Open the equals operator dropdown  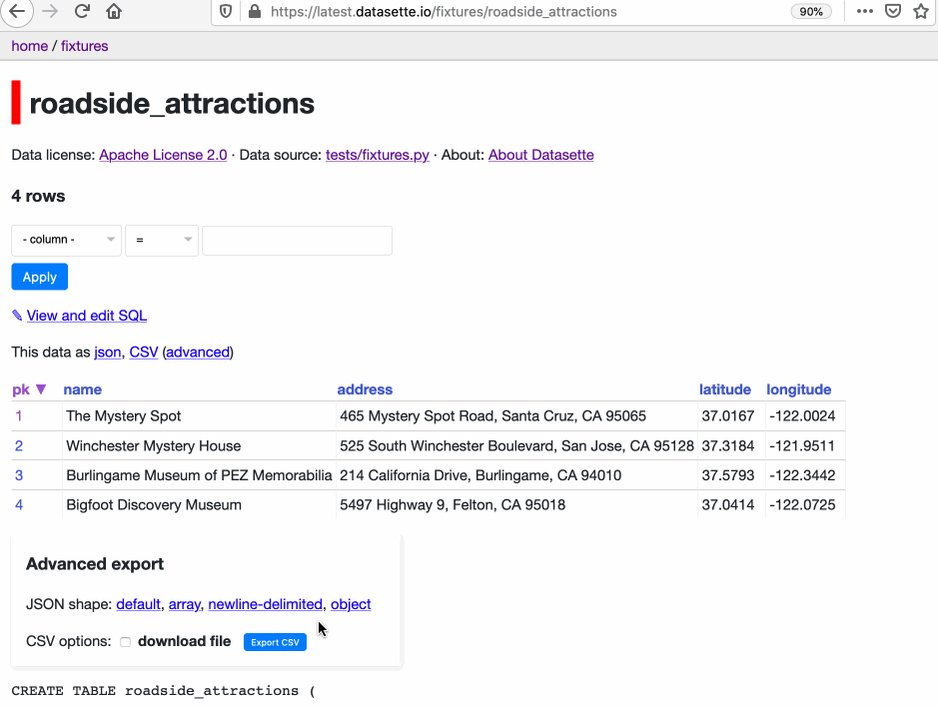(x=162, y=240)
